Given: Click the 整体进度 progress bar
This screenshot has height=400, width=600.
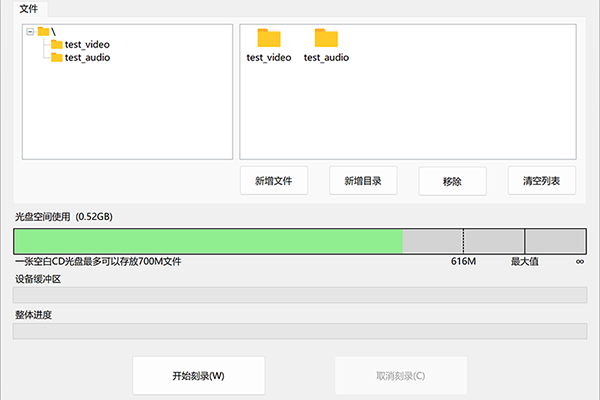Looking at the screenshot, I should coord(299,331).
